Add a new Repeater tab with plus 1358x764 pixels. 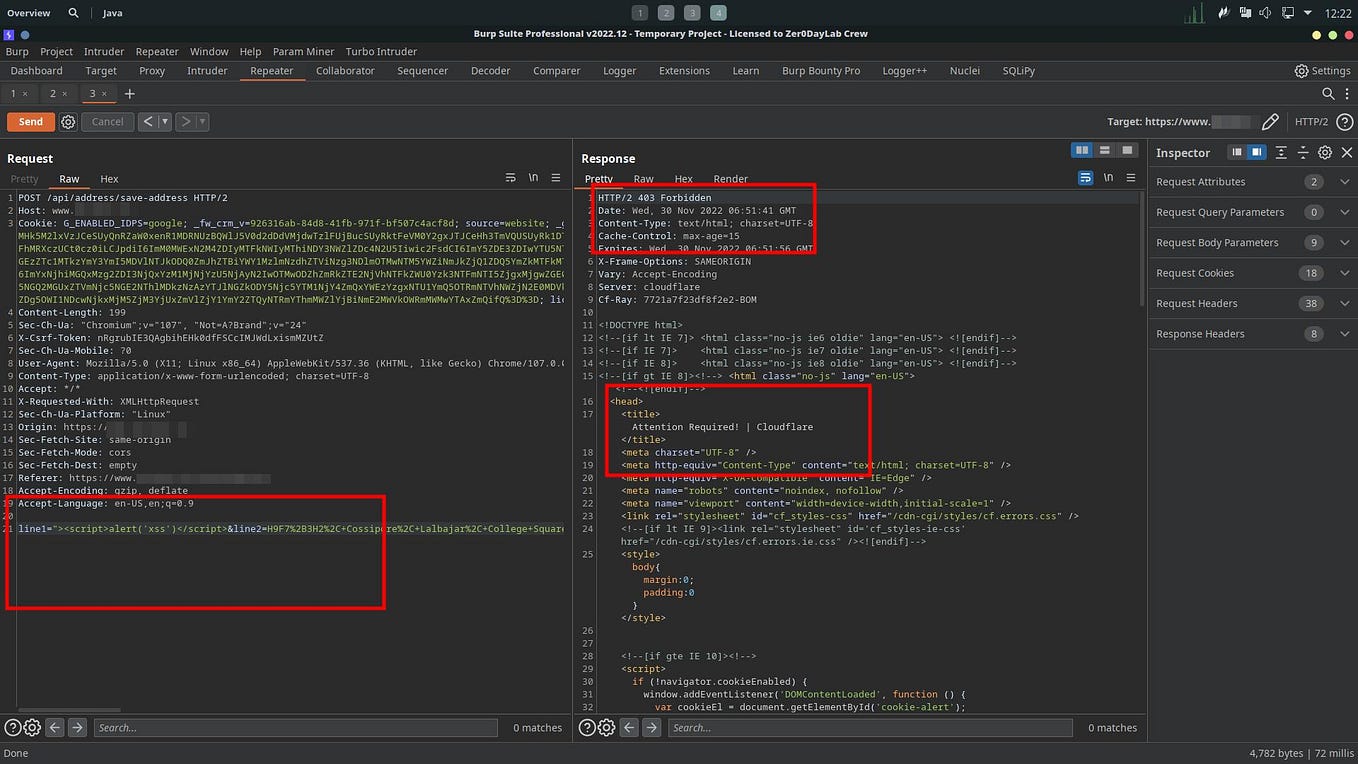tap(129, 94)
